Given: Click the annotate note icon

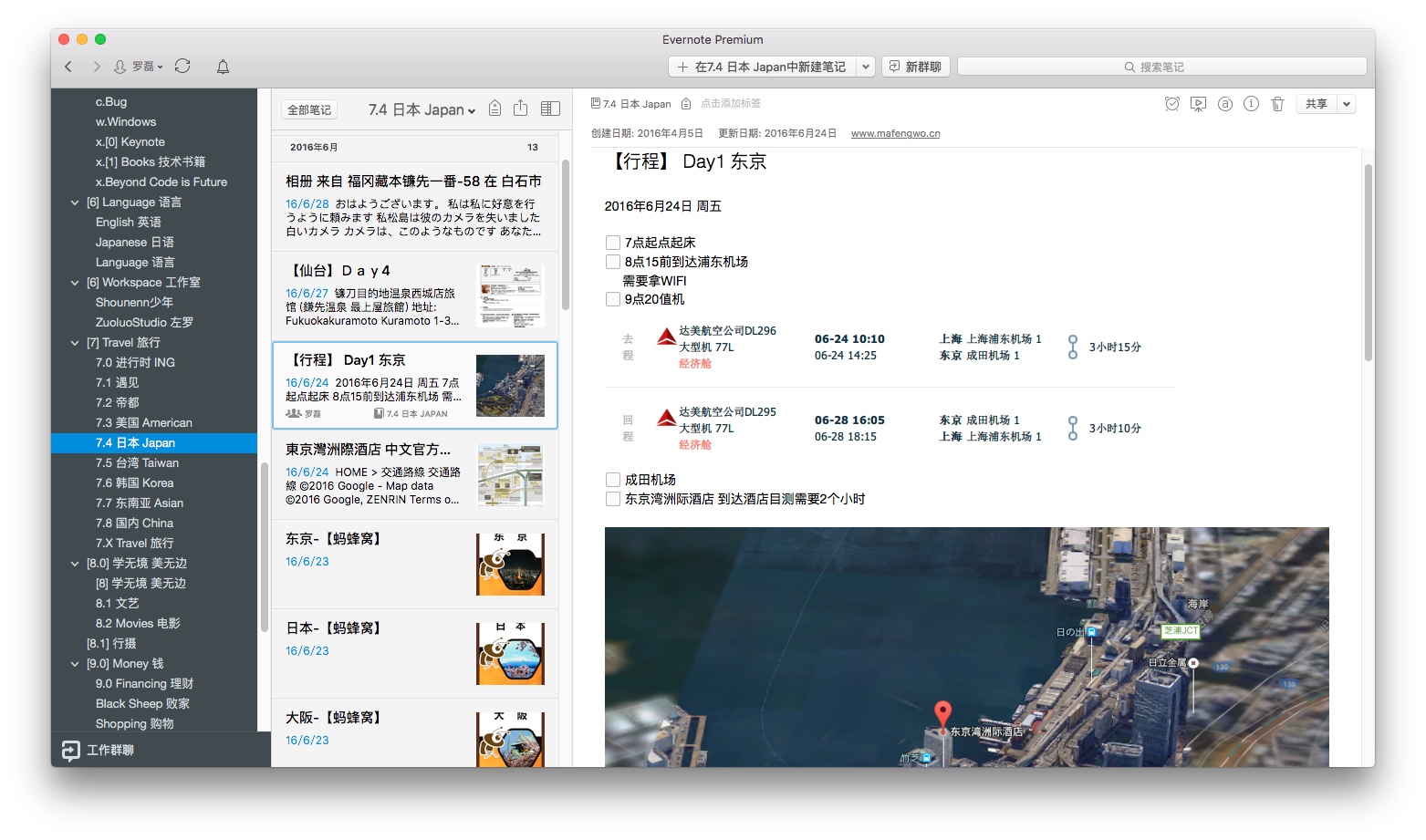Looking at the screenshot, I should pyautogui.click(x=1225, y=104).
